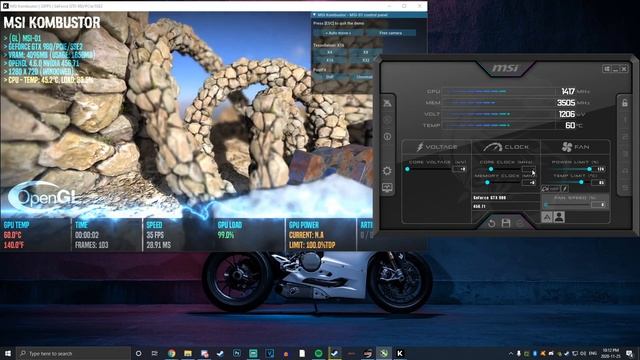Screen dimensions: 640x360
Task: Click the GeForce GTX 980 card name field
Action: (506, 198)
